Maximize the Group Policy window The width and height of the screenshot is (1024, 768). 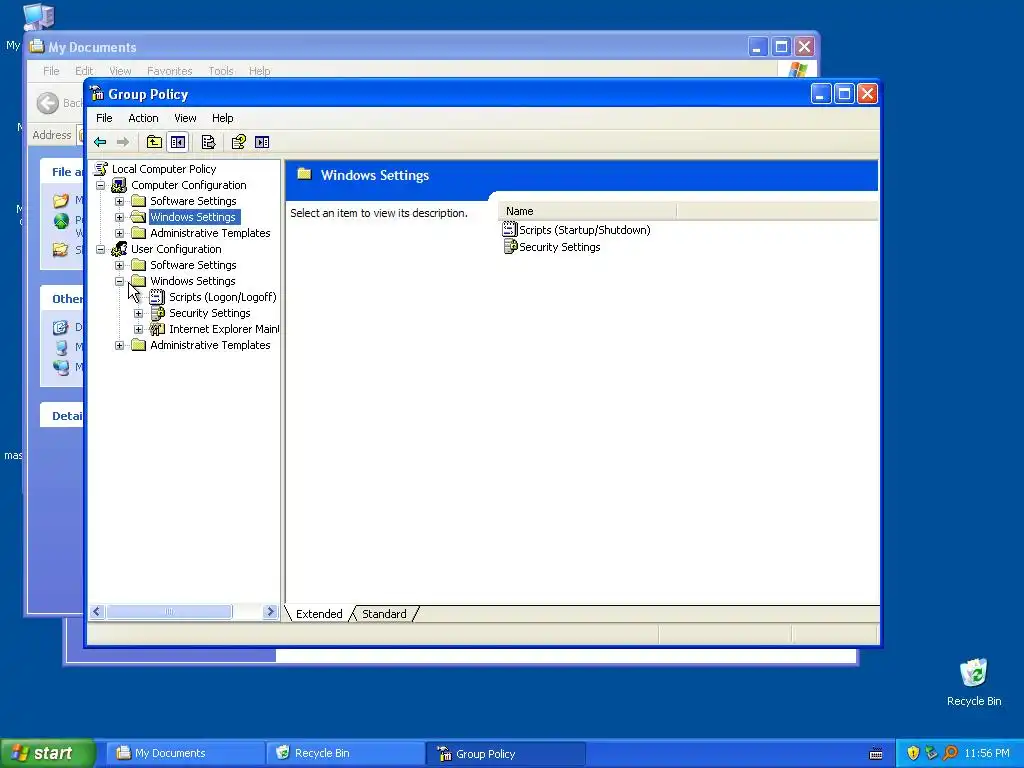point(844,93)
